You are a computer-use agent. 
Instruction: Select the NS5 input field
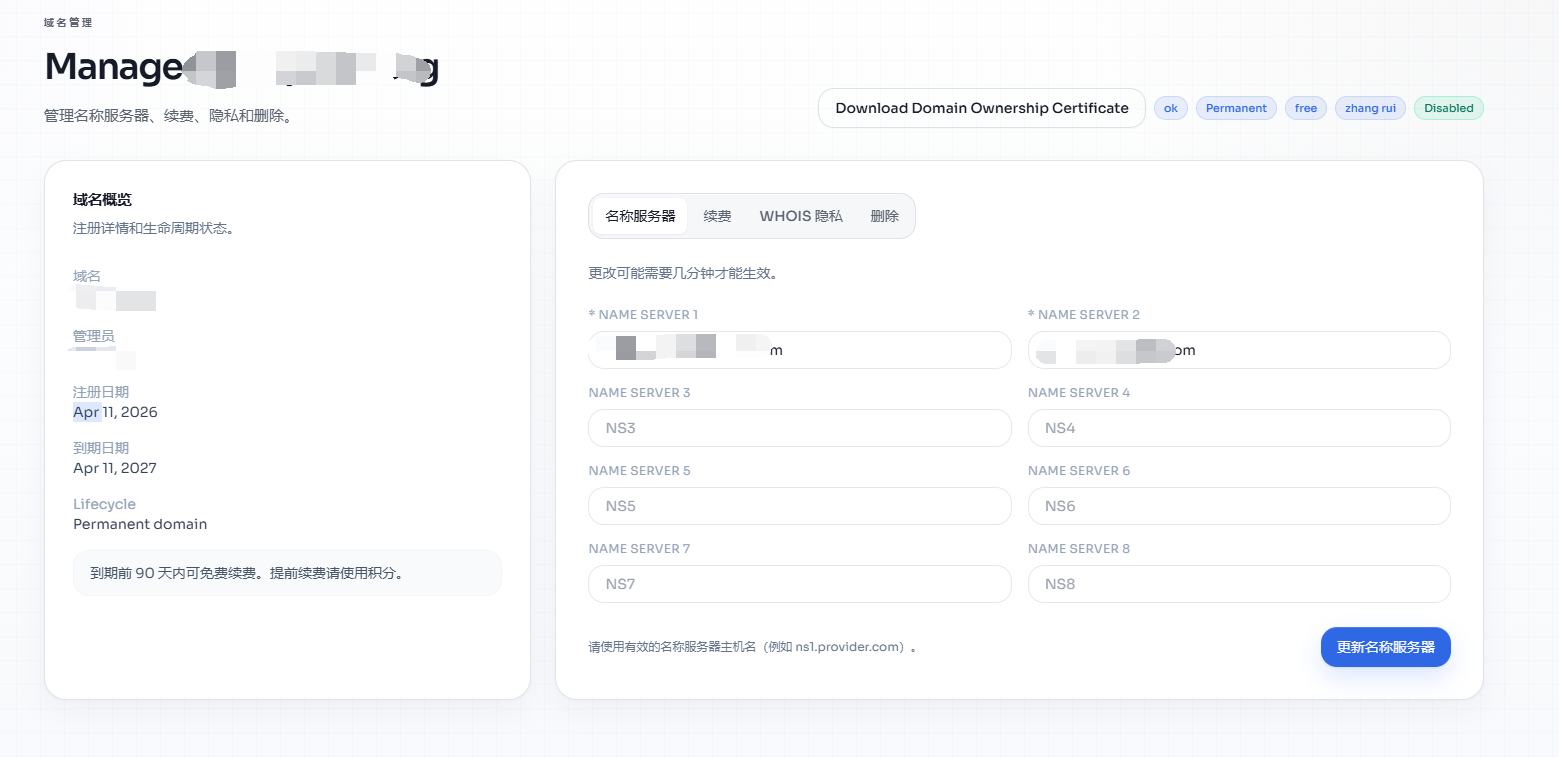pos(800,506)
